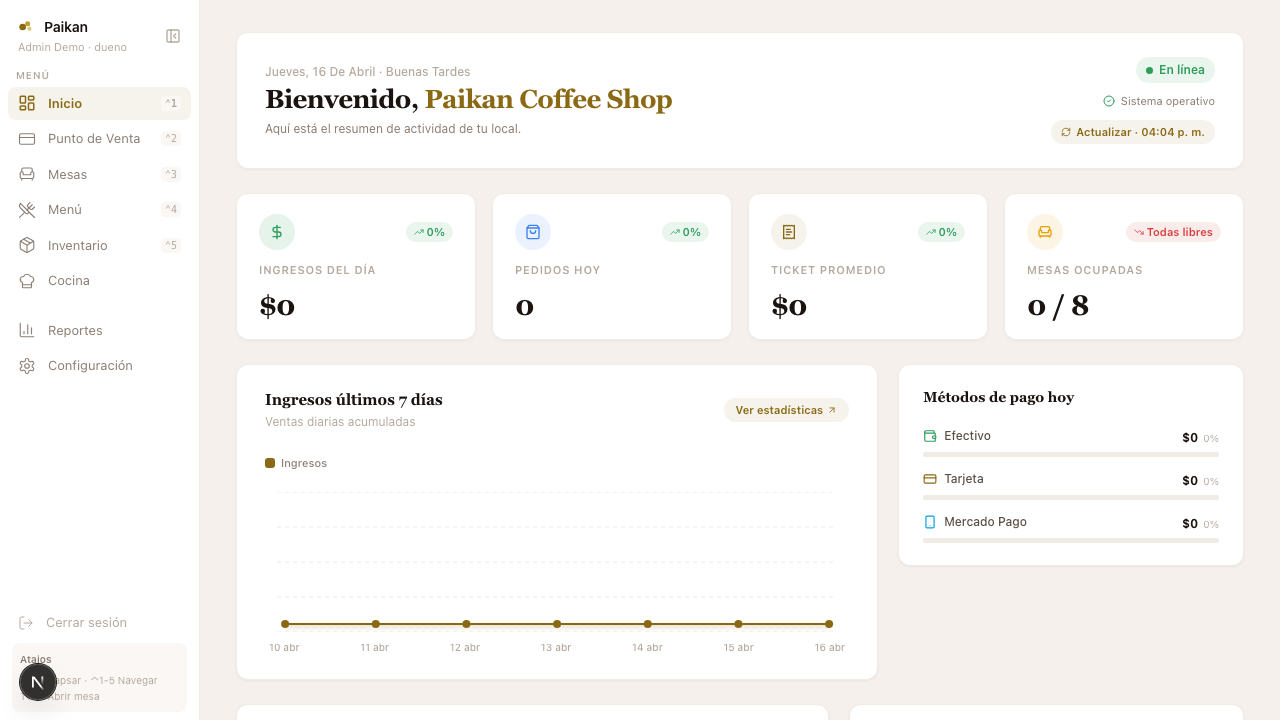The height and width of the screenshot is (720, 1280).
Task: Click the Sistema operativo check icon
Action: [1109, 101]
